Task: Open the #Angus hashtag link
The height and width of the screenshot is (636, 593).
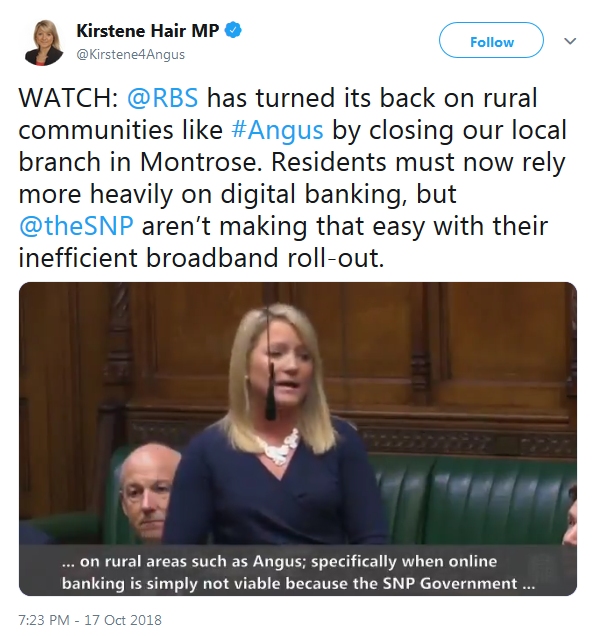Action: (277, 130)
